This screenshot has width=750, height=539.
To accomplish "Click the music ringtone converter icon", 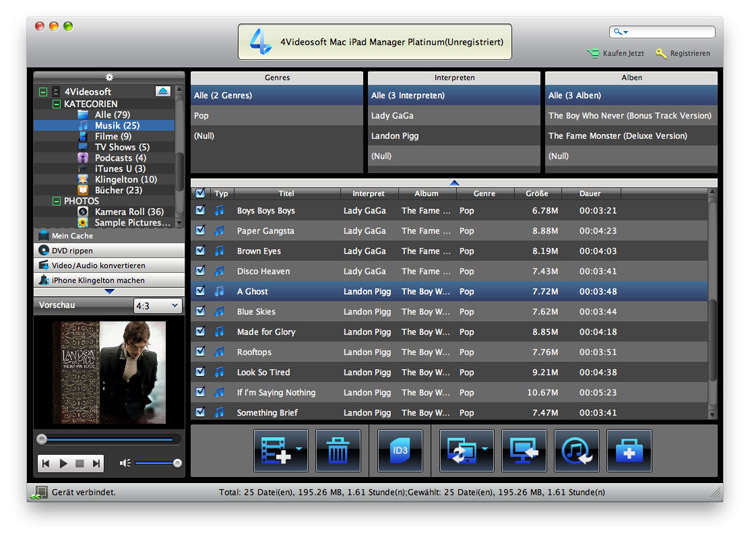I will [x=577, y=451].
